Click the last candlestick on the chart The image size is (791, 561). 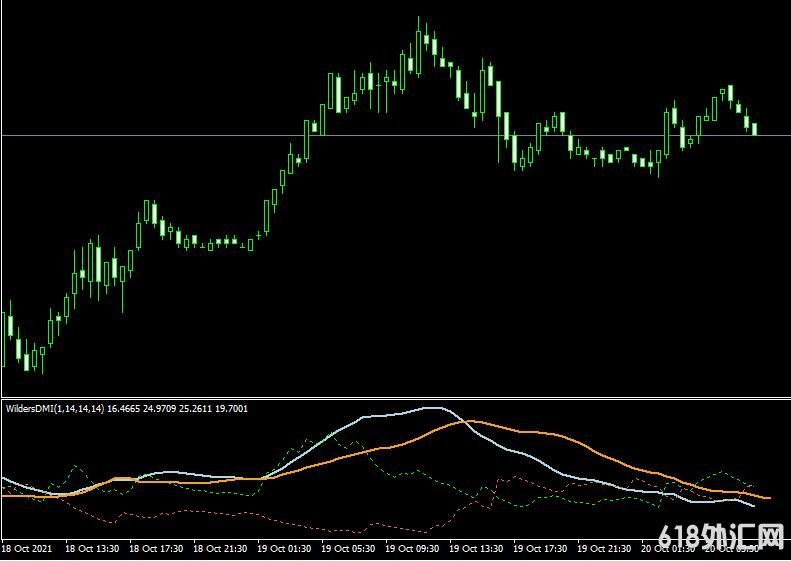755,129
